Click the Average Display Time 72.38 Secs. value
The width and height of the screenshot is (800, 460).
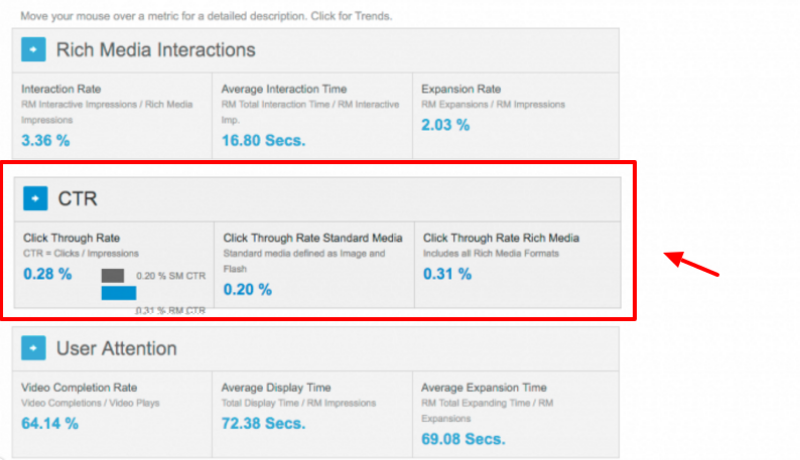tap(264, 423)
